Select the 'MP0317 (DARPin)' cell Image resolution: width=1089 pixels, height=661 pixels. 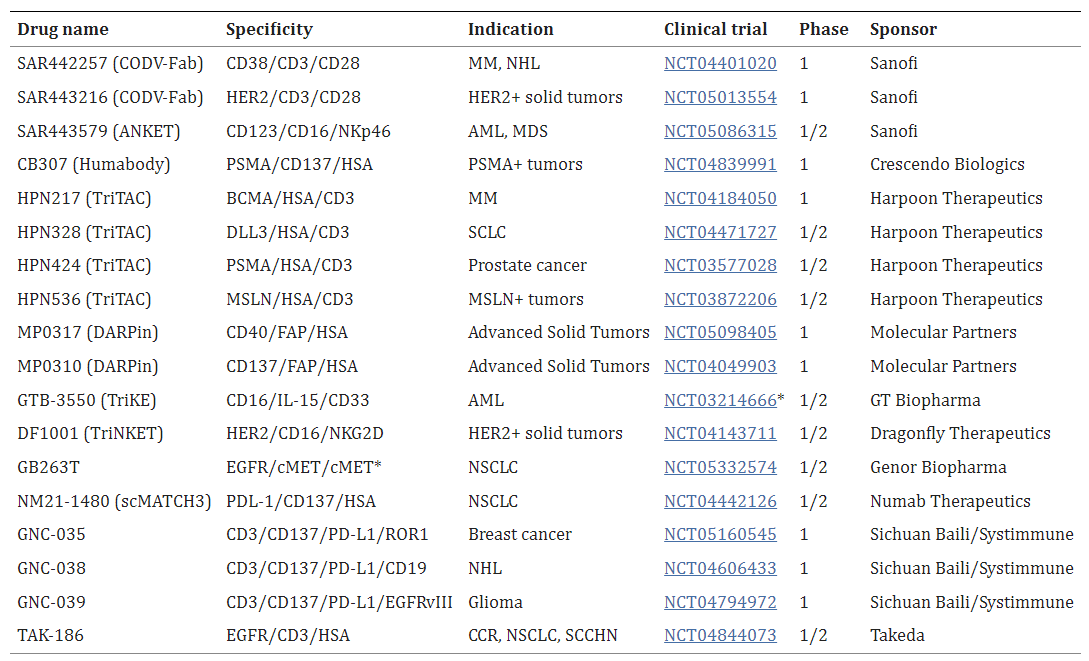[x=88, y=333]
